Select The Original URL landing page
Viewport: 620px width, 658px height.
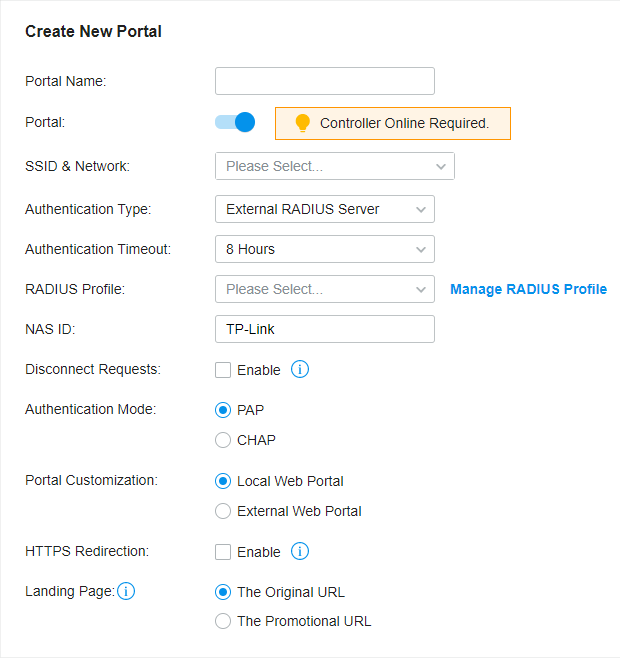pos(223,592)
